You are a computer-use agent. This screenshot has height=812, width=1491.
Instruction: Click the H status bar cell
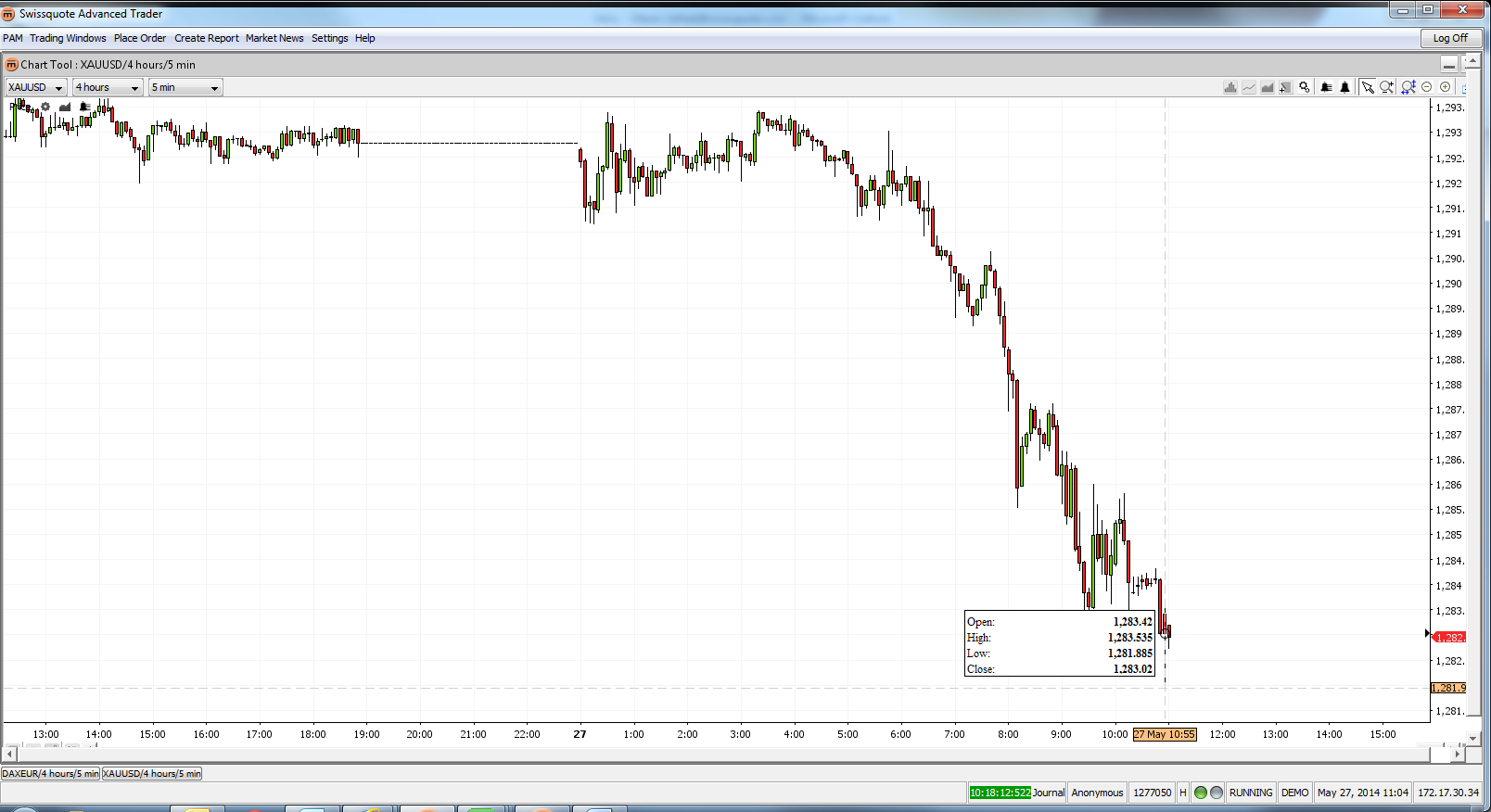tap(1182, 793)
